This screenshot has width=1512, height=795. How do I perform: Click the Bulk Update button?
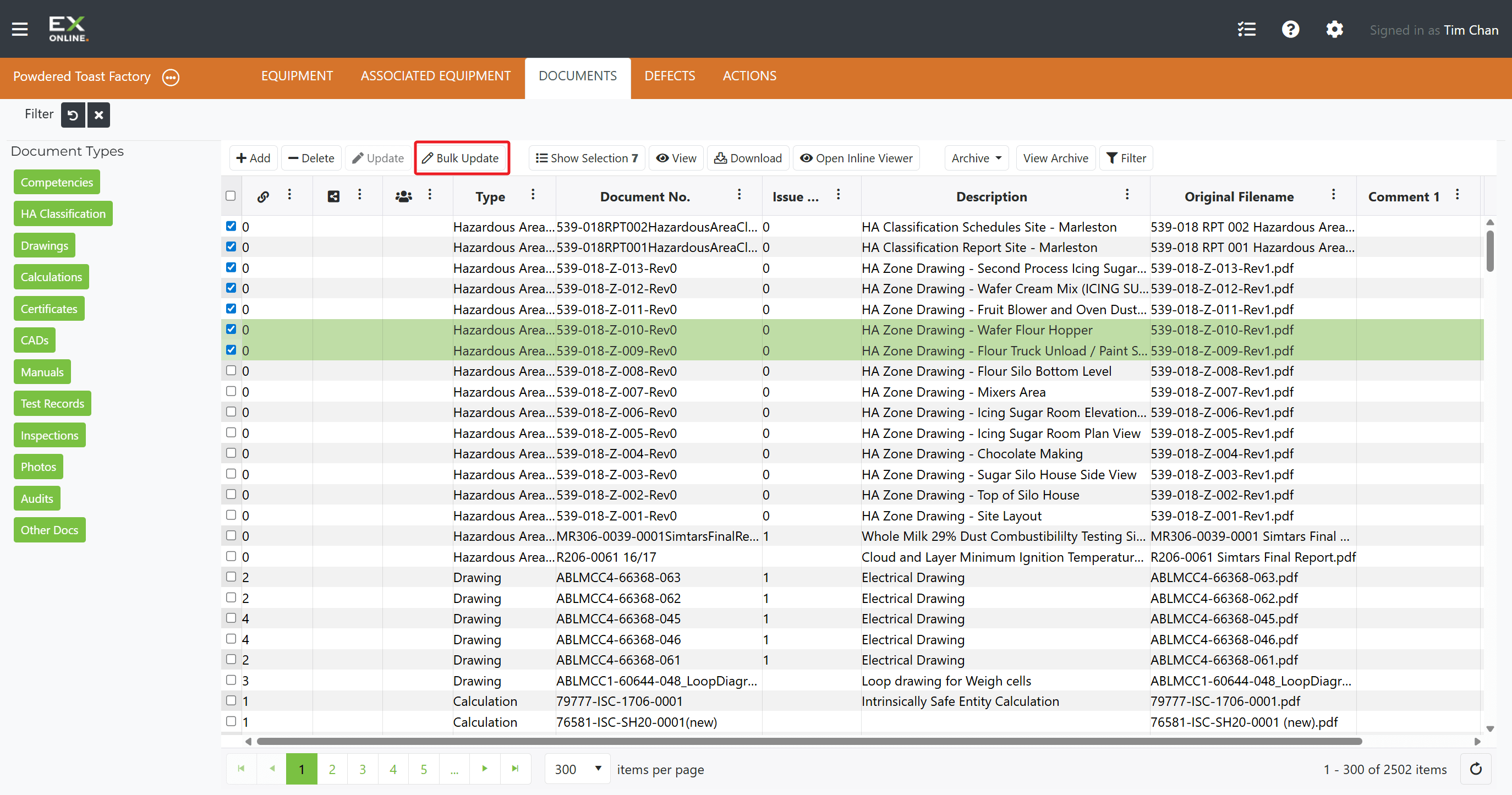[x=461, y=158]
